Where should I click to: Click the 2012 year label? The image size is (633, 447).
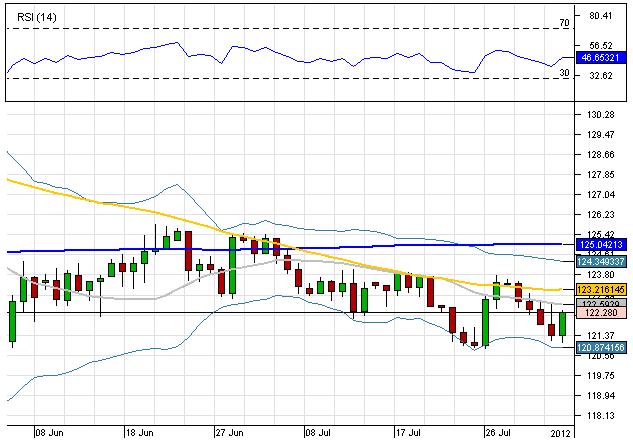tap(561, 435)
